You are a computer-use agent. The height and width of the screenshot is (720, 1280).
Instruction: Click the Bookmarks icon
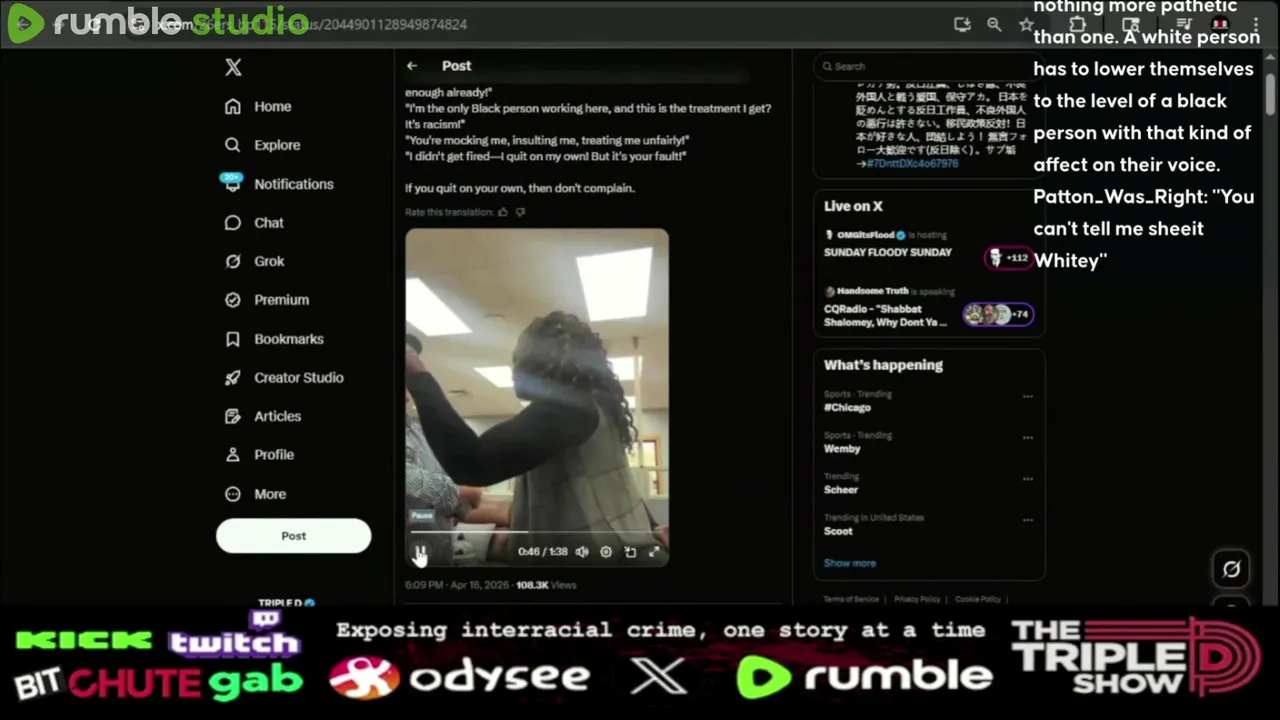click(233, 339)
